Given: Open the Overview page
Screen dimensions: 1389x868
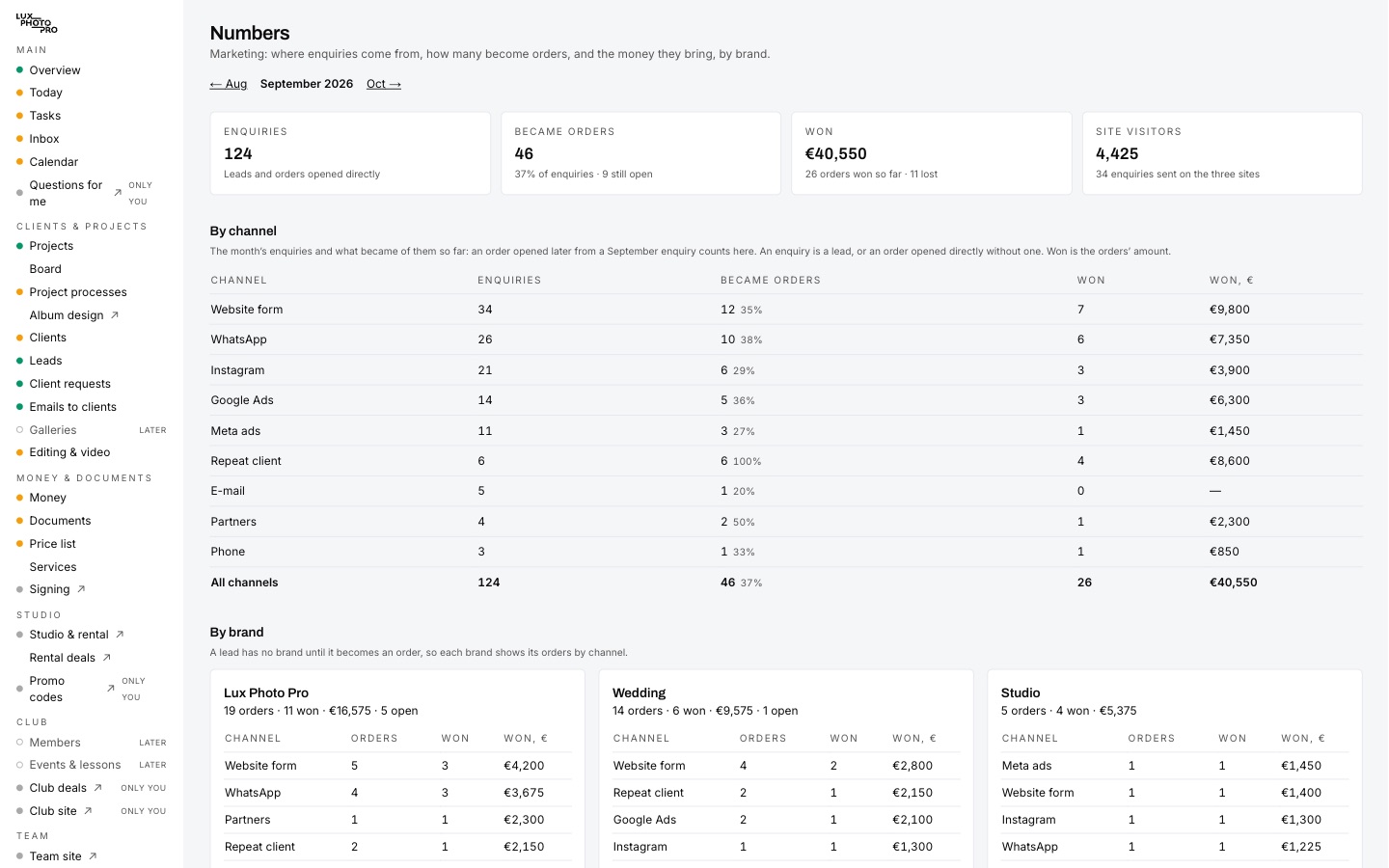Looking at the screenshot, I should tap(55, 70).
